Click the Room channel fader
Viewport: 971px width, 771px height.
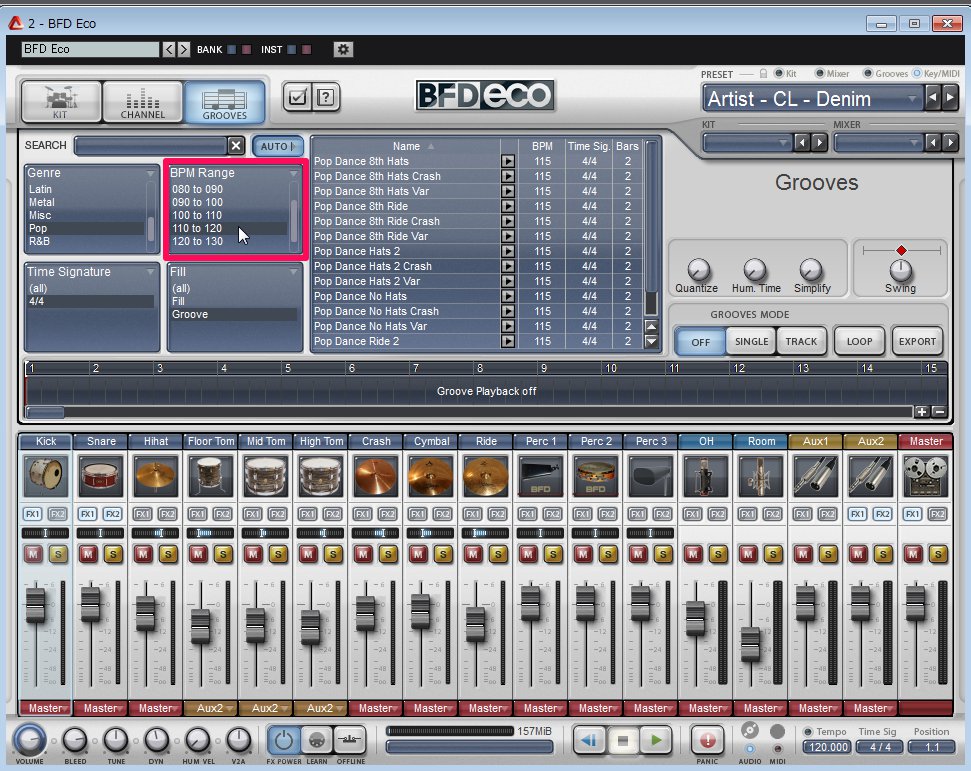750,643
